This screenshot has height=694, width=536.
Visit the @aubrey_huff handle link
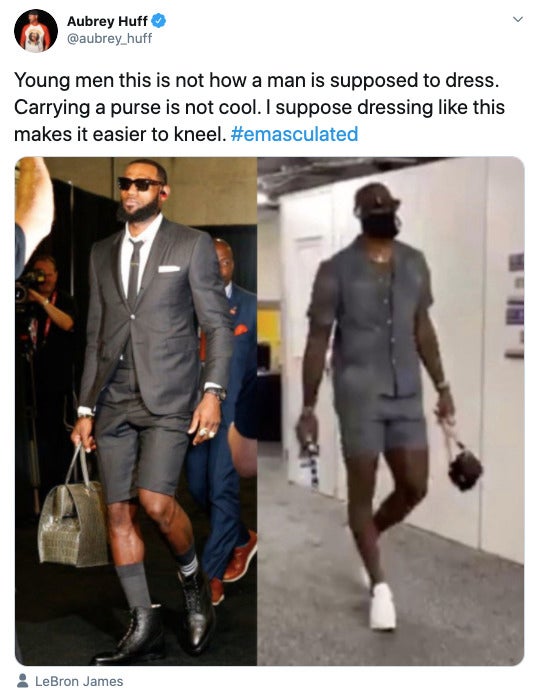coord(109,39)
